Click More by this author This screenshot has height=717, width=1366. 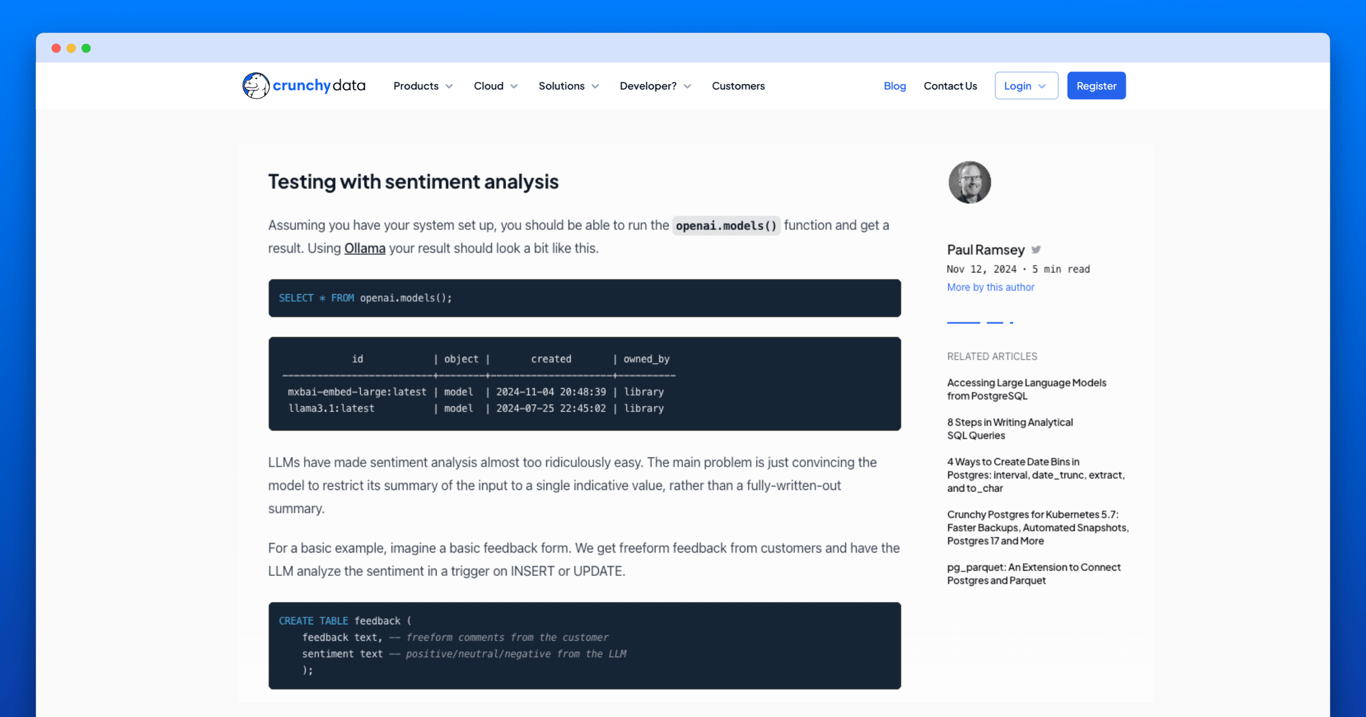(x=990, y=287)
